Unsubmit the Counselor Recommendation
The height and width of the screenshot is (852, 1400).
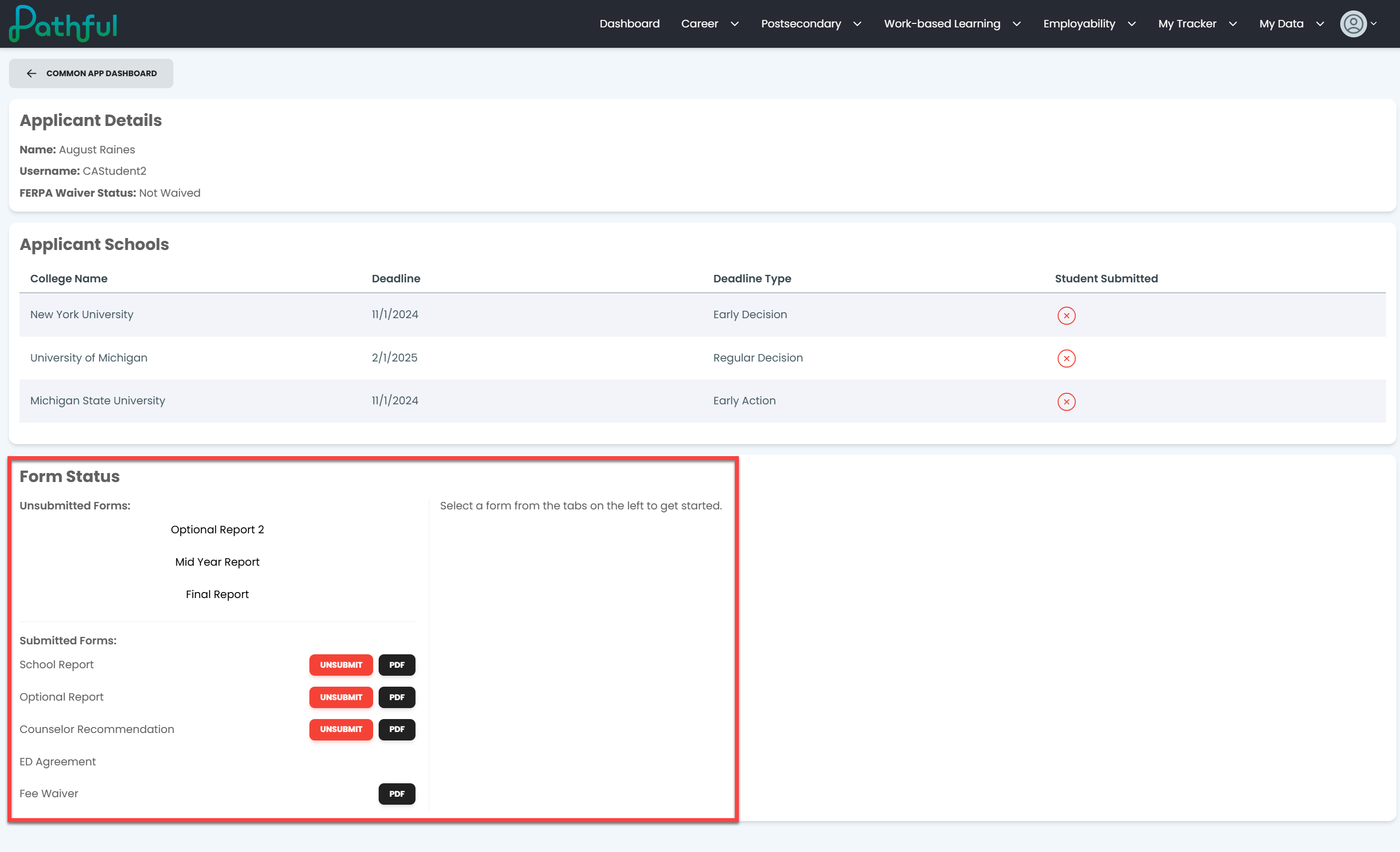pyautogui.click(x=341, y=730)
